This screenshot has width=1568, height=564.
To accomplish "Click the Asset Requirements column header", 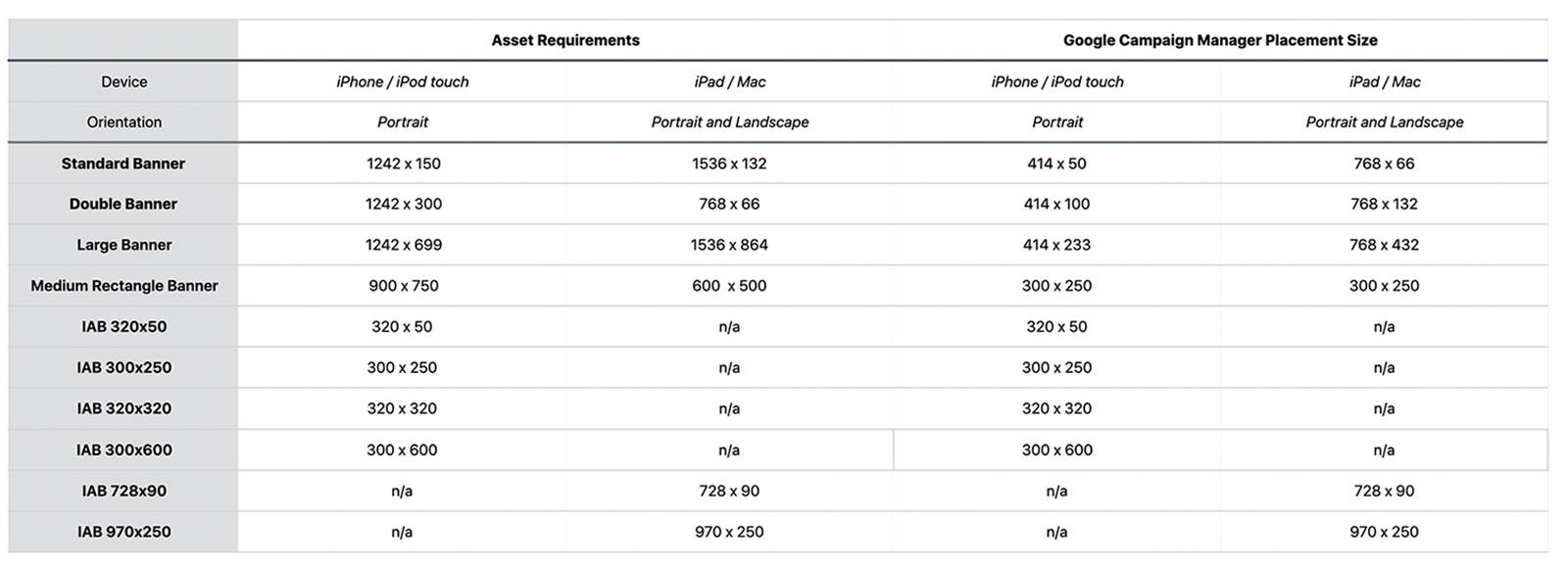I will pos(565,40).
